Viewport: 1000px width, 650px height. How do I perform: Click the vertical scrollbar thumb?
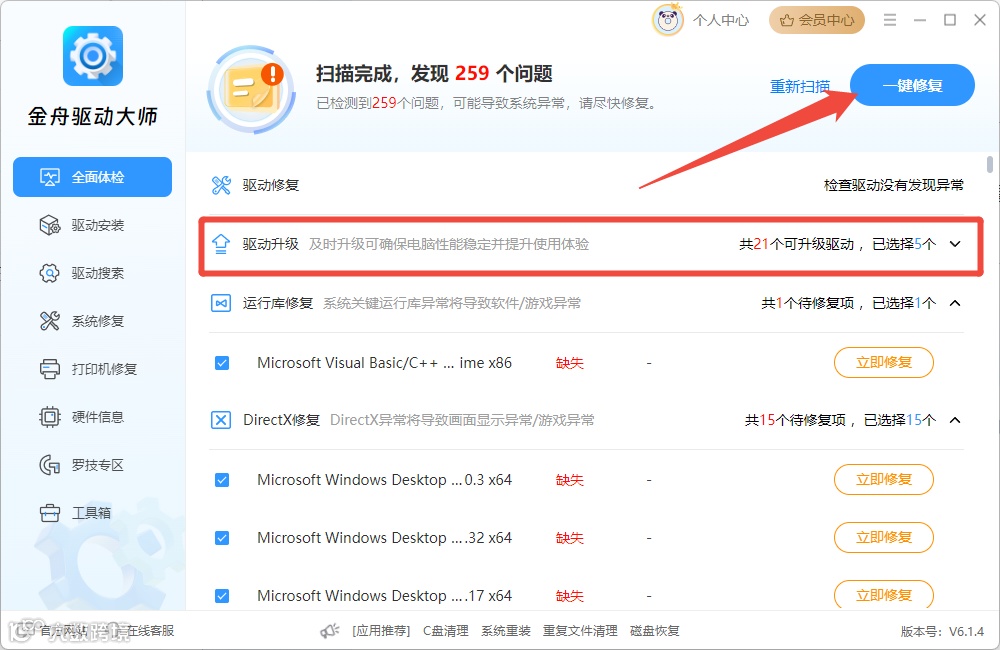point(989,164)
